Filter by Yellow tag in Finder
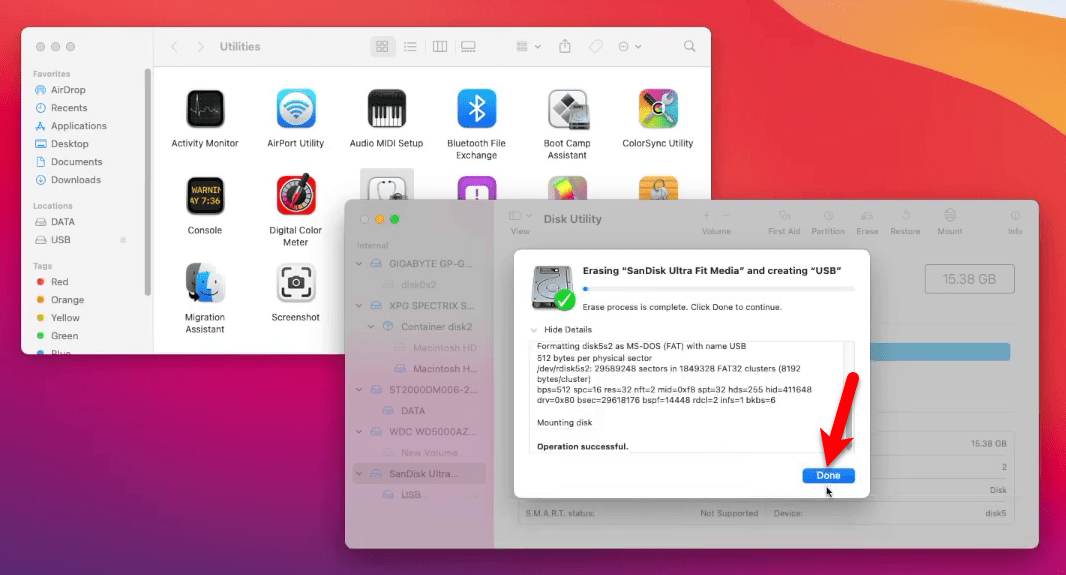The height and width of the screenshot is (575, 1066). point(65,317)
